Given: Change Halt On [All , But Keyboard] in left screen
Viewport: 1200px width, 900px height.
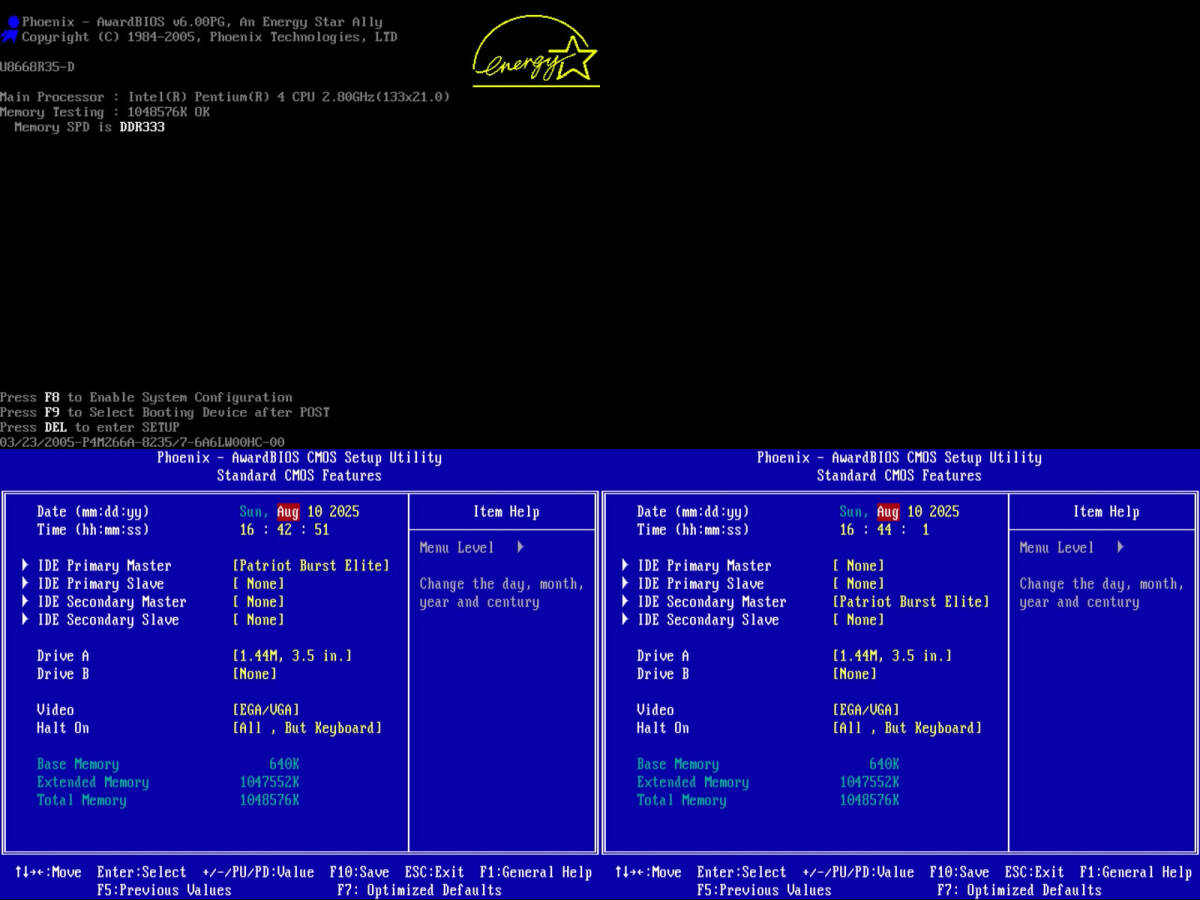Looking at the screenshot, I should tap(307, 728).
